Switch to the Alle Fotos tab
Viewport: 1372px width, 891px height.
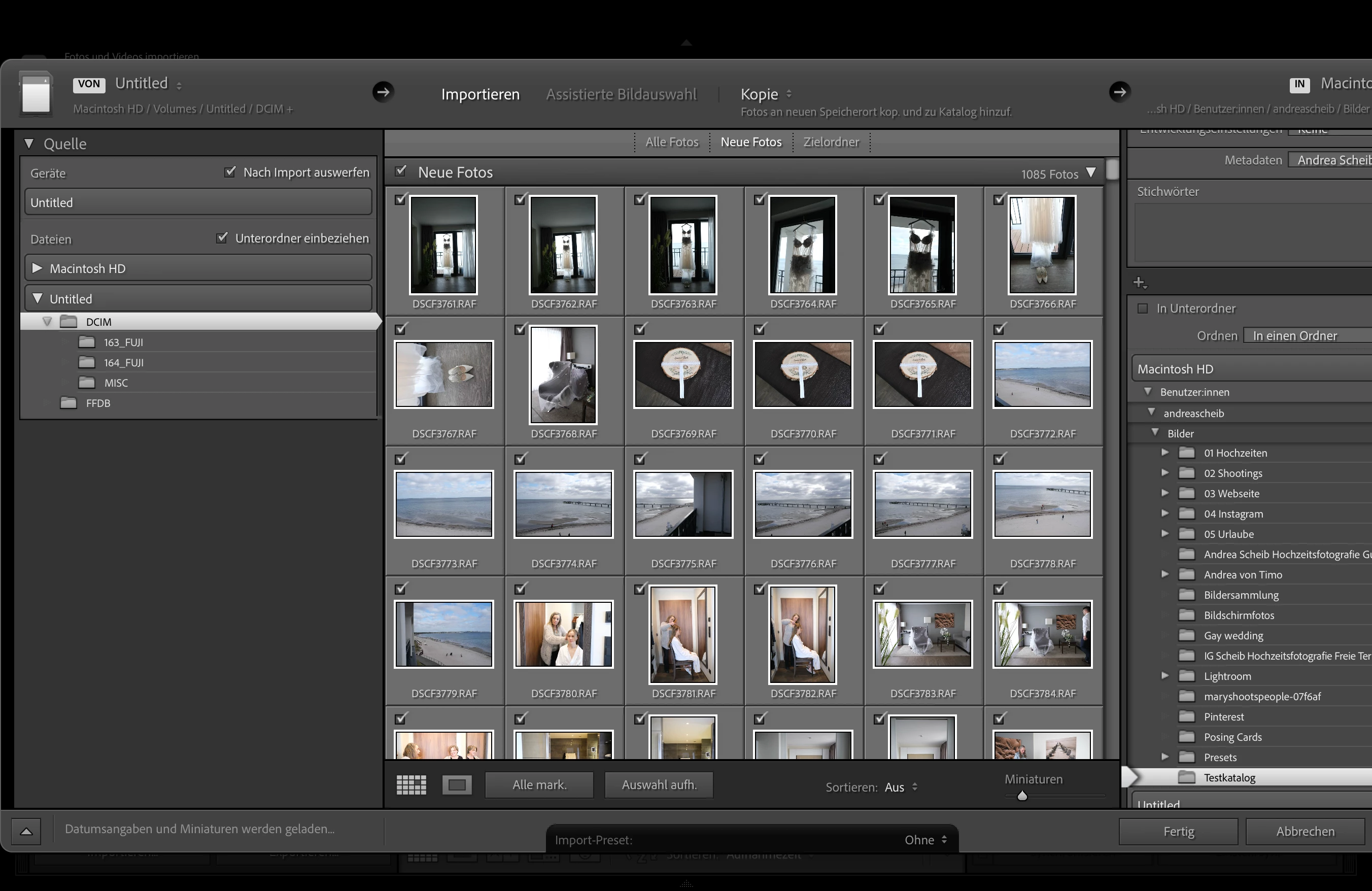(672, 142)
